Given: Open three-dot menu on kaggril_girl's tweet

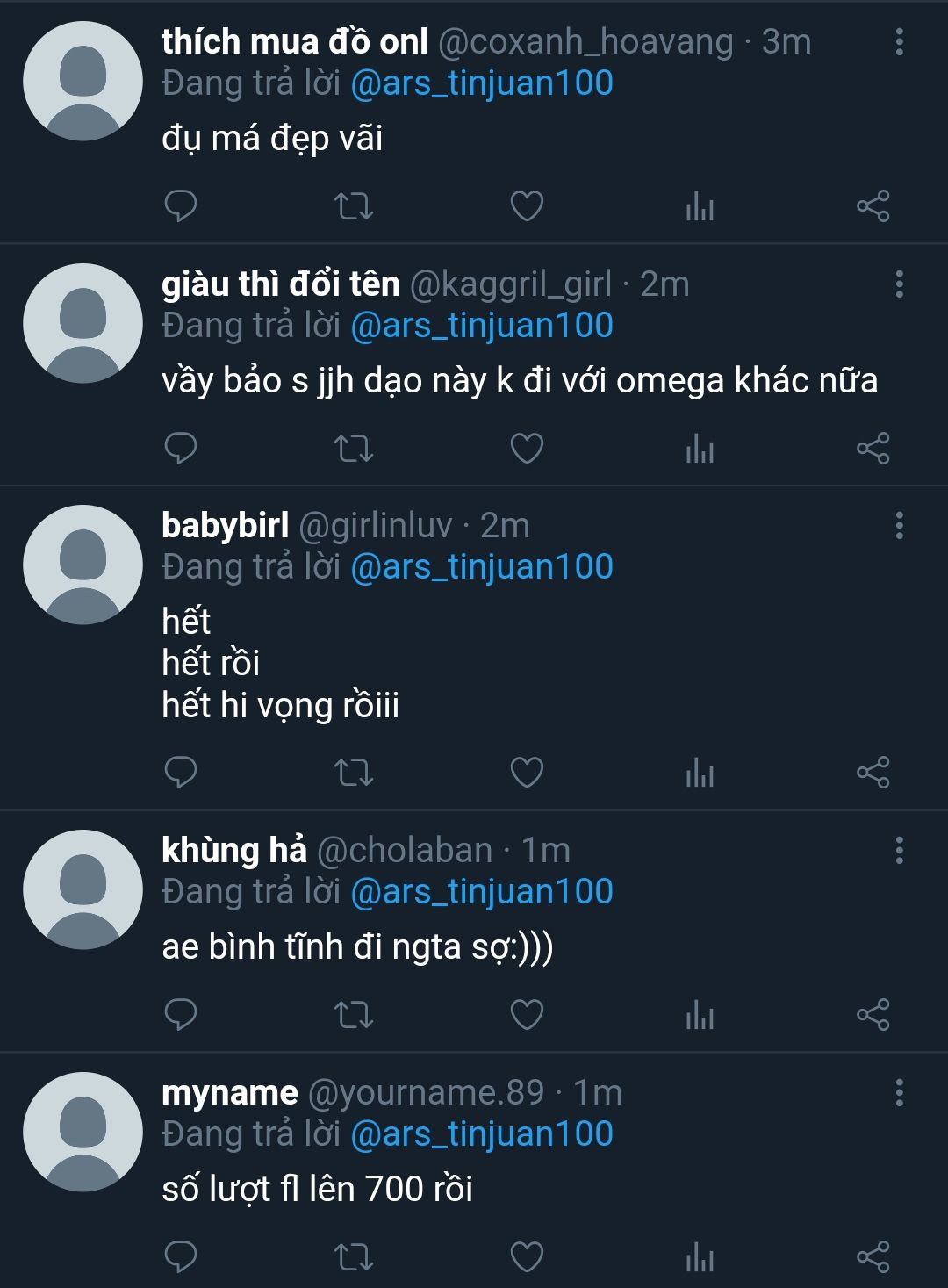Looking at the screenshot, I should point(899,284).
